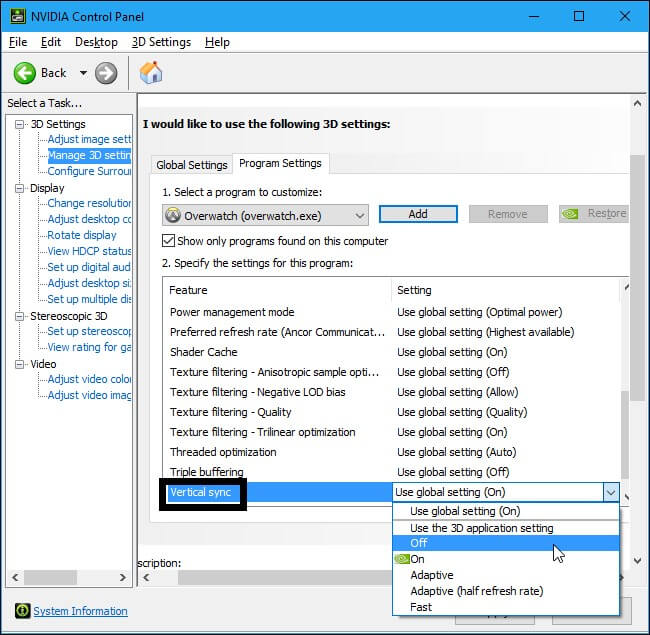This screenshot has height=635, width=650.
Task: Select Texture filtering Anisotropic sample row
Action: [392, 372]
